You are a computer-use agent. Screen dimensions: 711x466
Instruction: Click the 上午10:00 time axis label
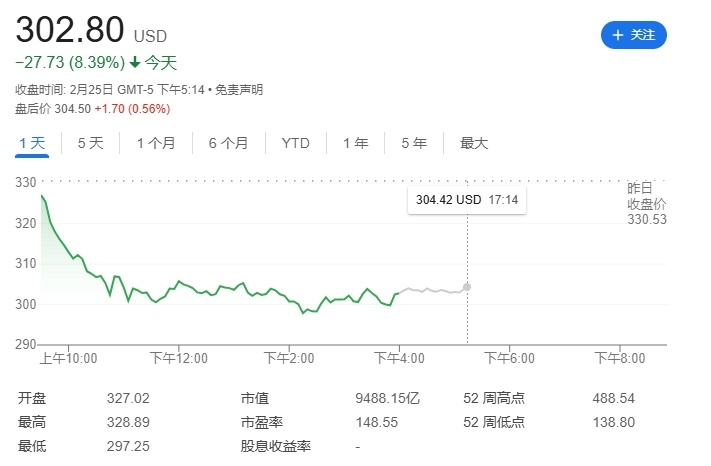click(x=68, y=358)
